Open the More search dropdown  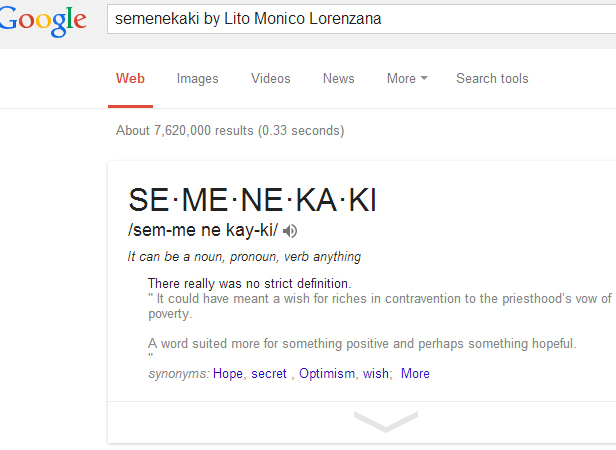[407, 78]
